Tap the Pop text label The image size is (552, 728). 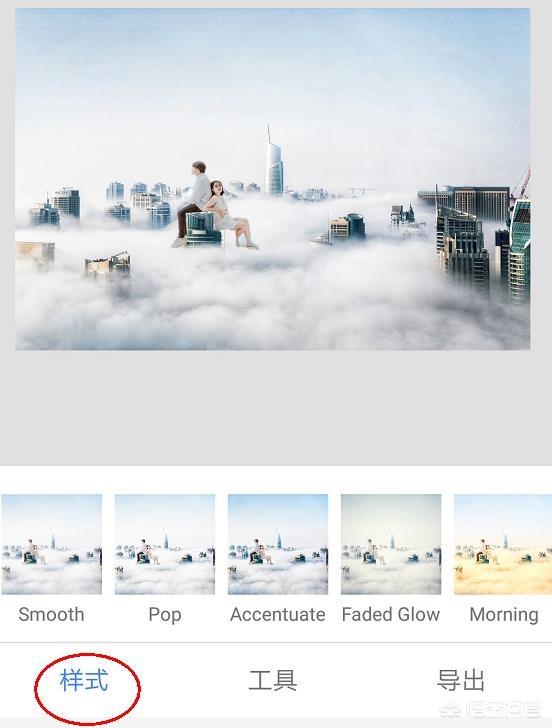165,615
